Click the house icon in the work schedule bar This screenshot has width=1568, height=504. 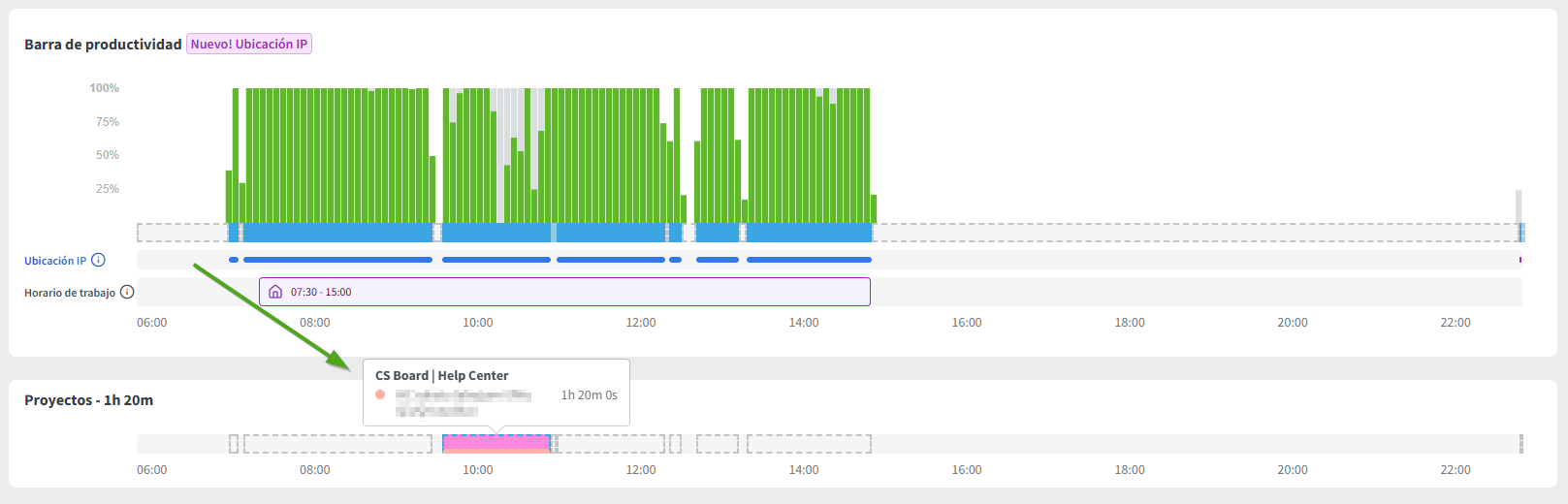(275, 292)
